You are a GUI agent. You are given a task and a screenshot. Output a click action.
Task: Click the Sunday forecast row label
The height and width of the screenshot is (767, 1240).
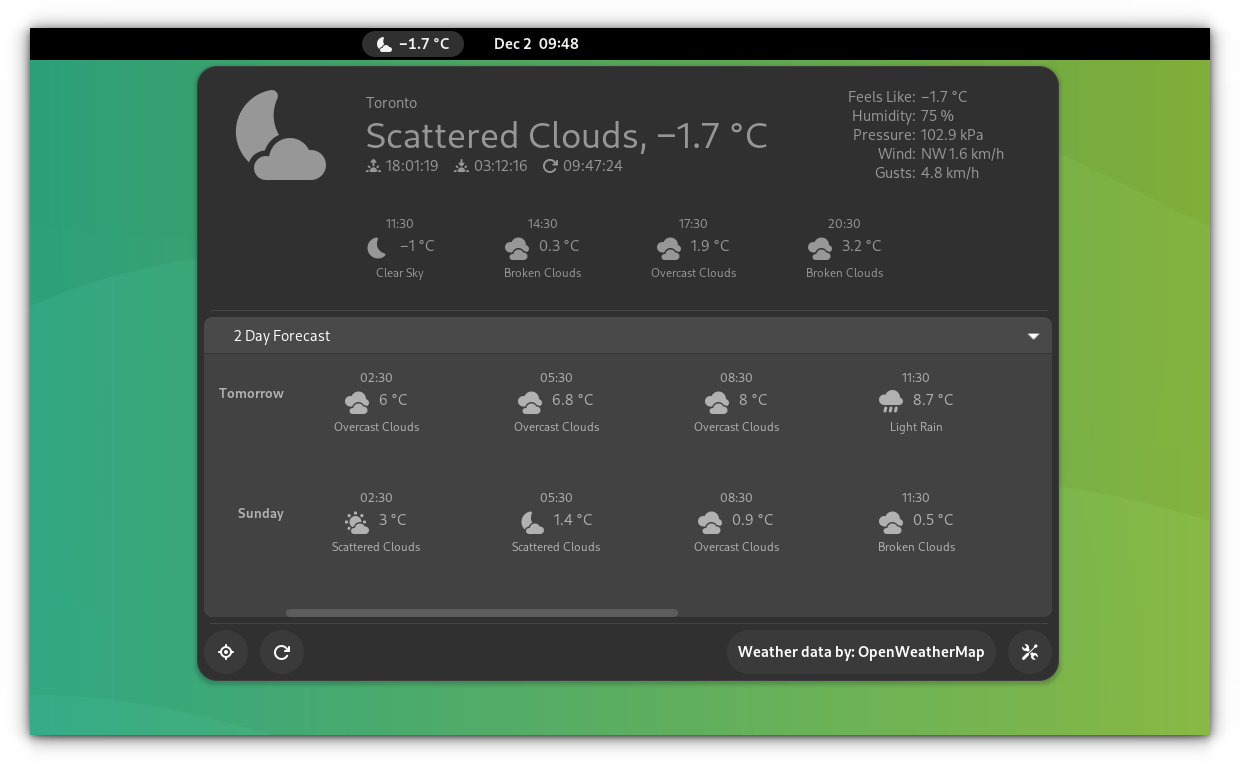point(260,514)
